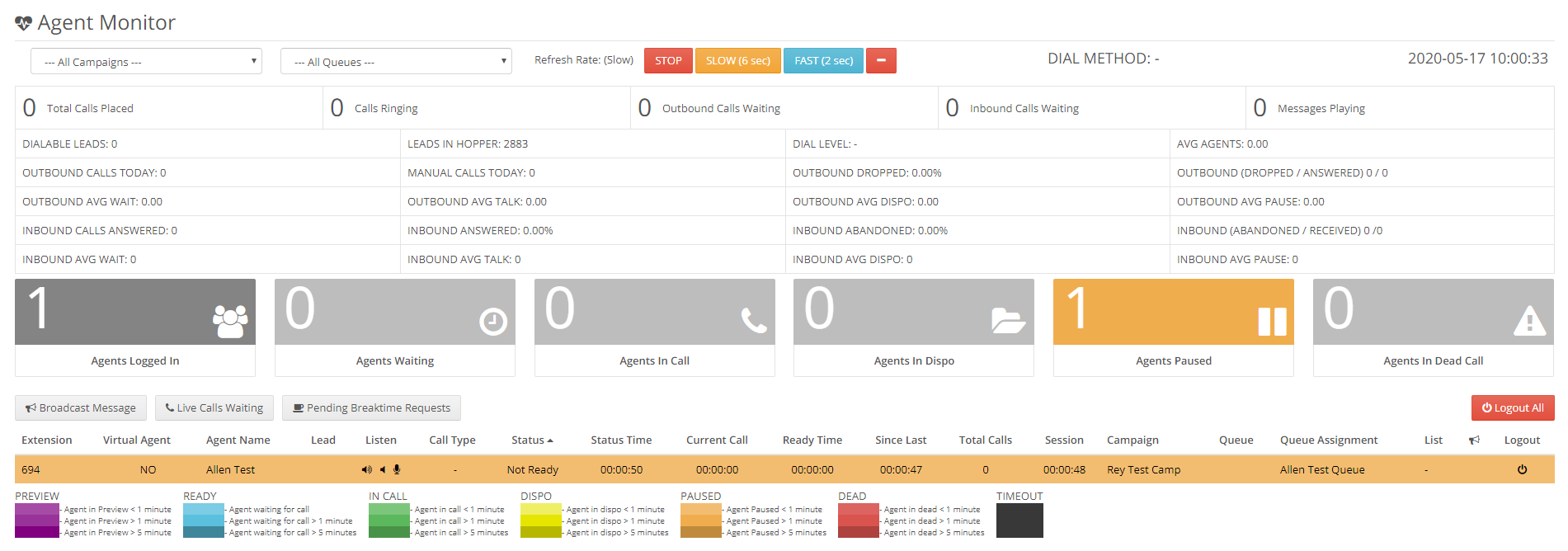Click the Agents In Call phone icon

point(754,320)
